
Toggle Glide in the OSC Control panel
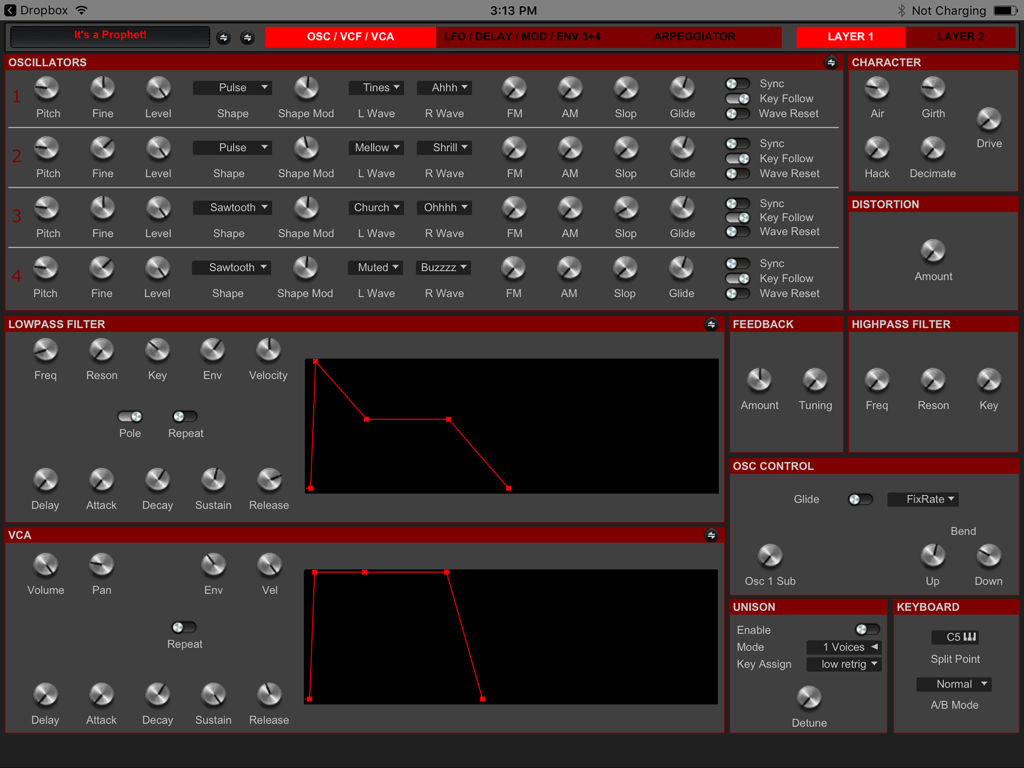(859, 499)
